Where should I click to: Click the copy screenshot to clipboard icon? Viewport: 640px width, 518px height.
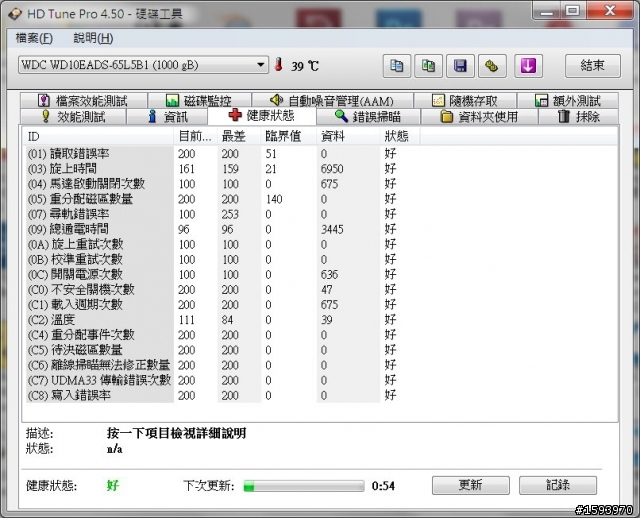point(429,66)
